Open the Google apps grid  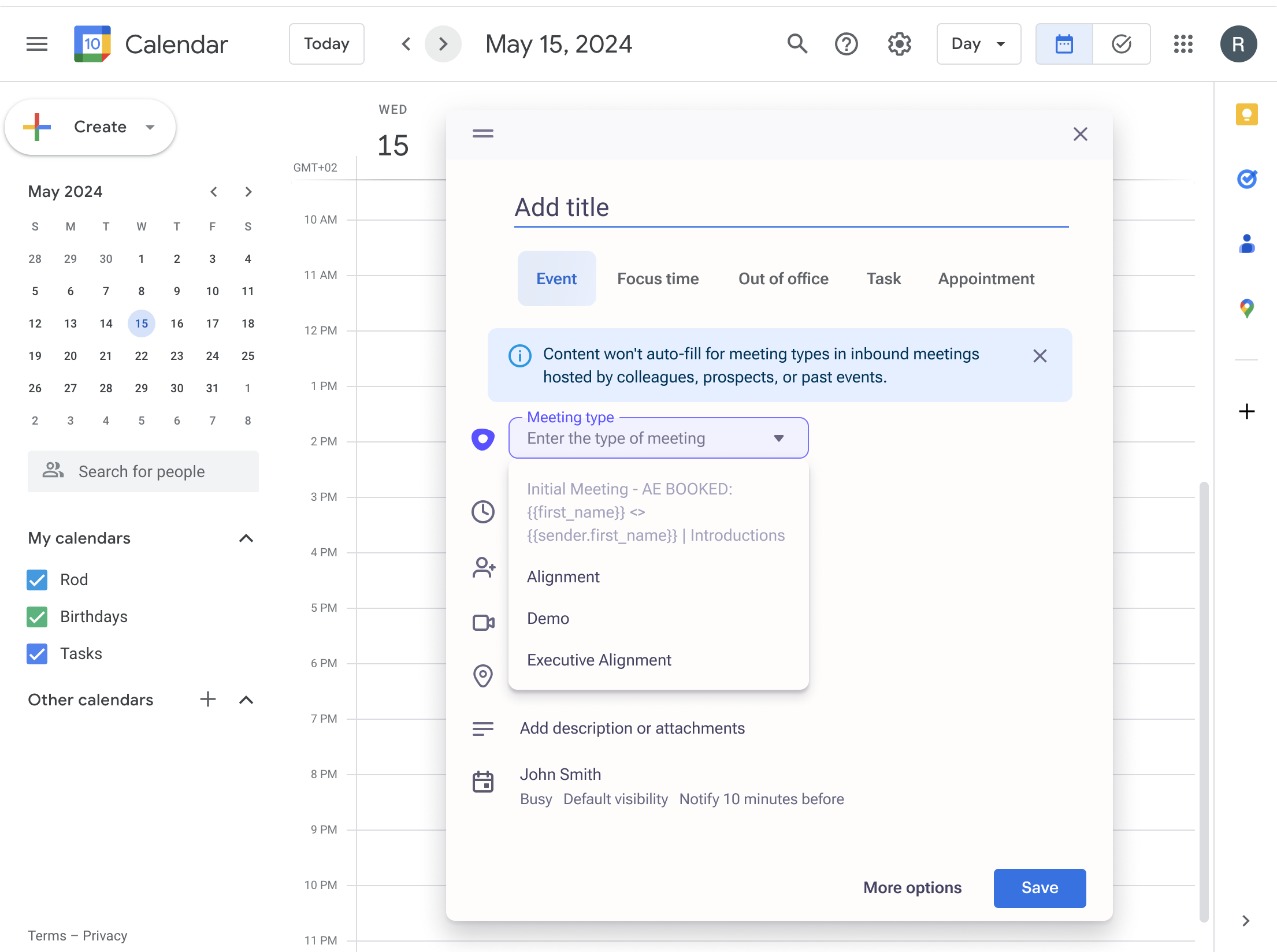(x=1183, y=44)
